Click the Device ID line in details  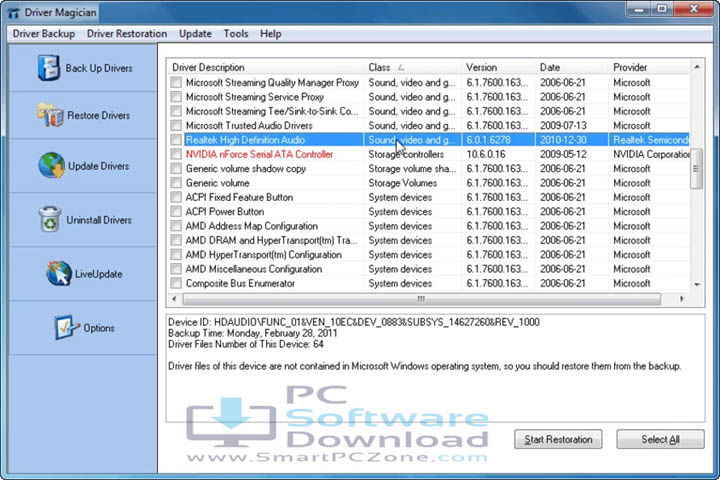[x=354, y=322]
